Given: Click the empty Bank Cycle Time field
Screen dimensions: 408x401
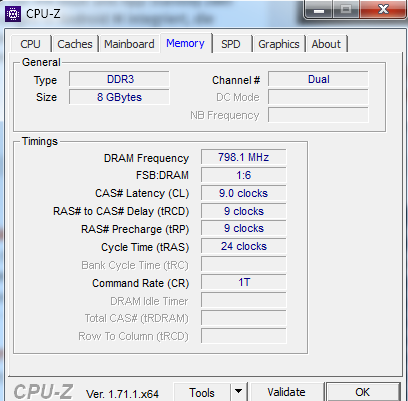Looking at the screenshot, I should click(x=243, y=264).
